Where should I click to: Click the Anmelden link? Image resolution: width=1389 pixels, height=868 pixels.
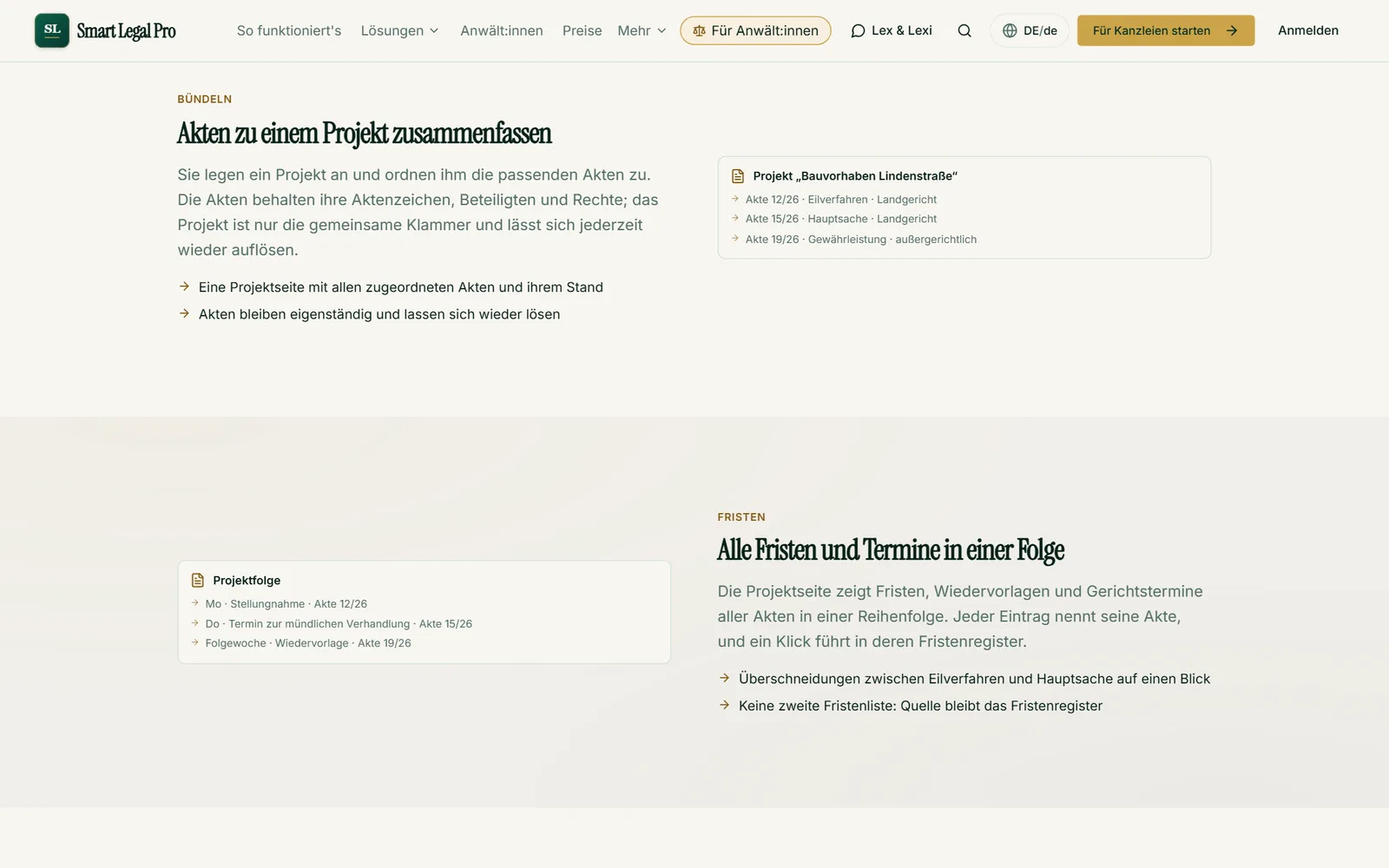click(1308, 30)
